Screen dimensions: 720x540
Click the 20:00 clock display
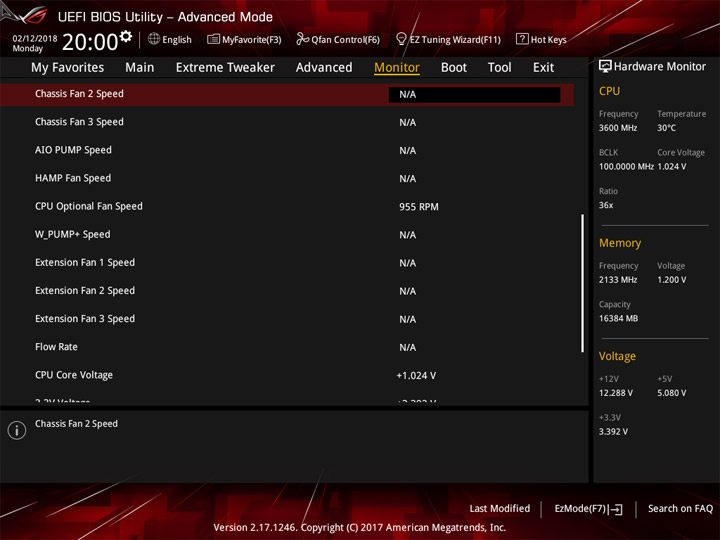click(x=90, y=42)
